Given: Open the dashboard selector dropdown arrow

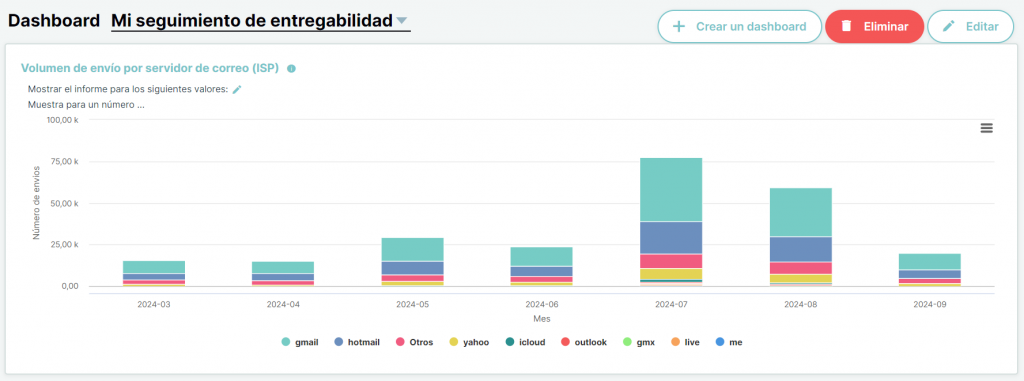Looking at the screenshot, I should 402,21.
